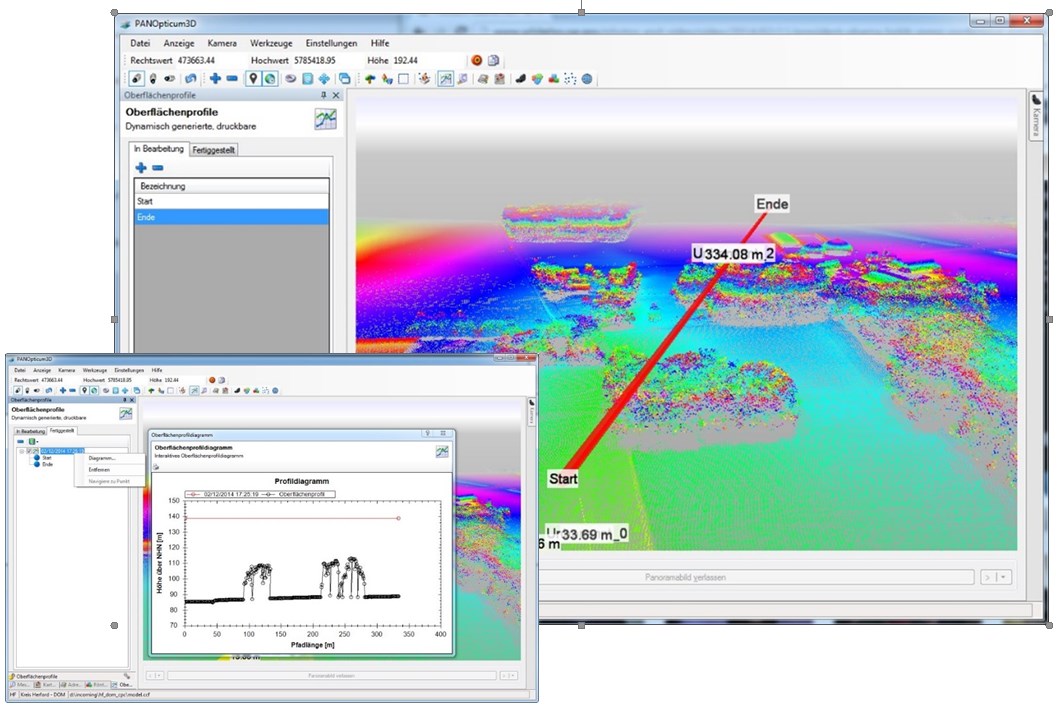Screen dimensions: 1057x710
Task: Open the Datei menu in the large window
Action: pos(140,43)
